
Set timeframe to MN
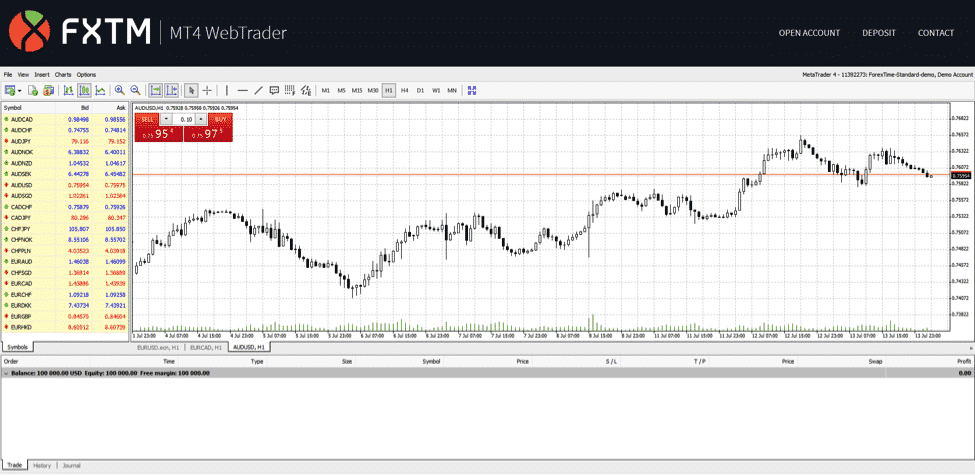click(x=452, y=90)
